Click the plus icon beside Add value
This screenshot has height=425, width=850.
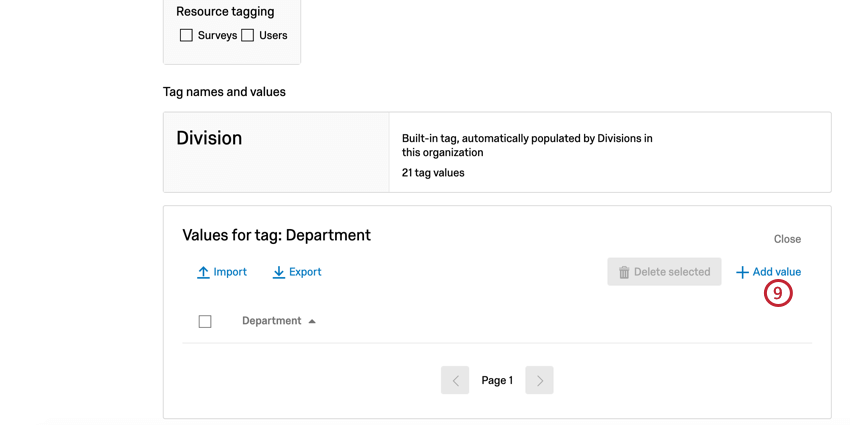[742, 272]
